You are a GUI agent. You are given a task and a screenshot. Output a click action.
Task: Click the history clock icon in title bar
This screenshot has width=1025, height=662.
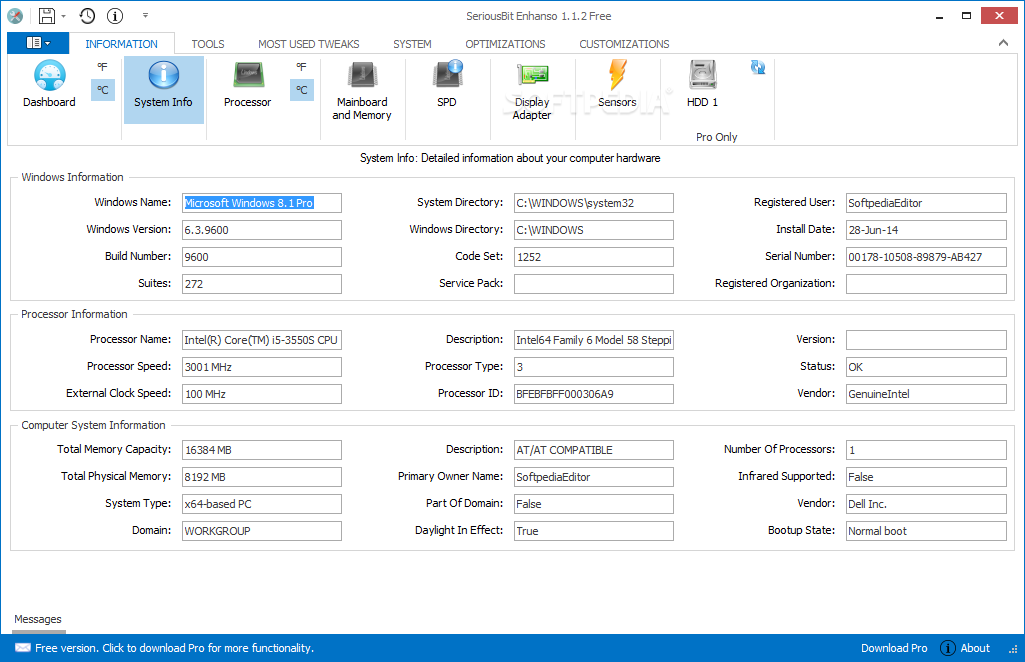(87, 16)
